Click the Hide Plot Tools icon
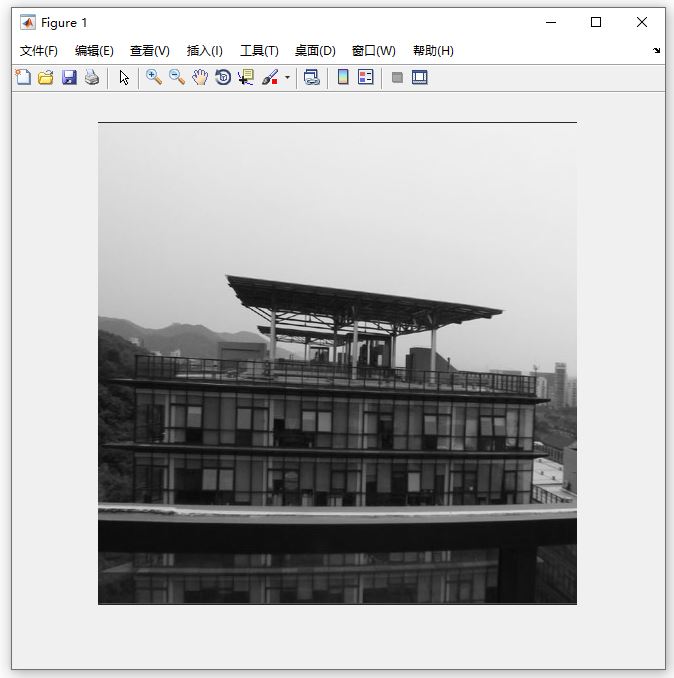 [397, 77]
